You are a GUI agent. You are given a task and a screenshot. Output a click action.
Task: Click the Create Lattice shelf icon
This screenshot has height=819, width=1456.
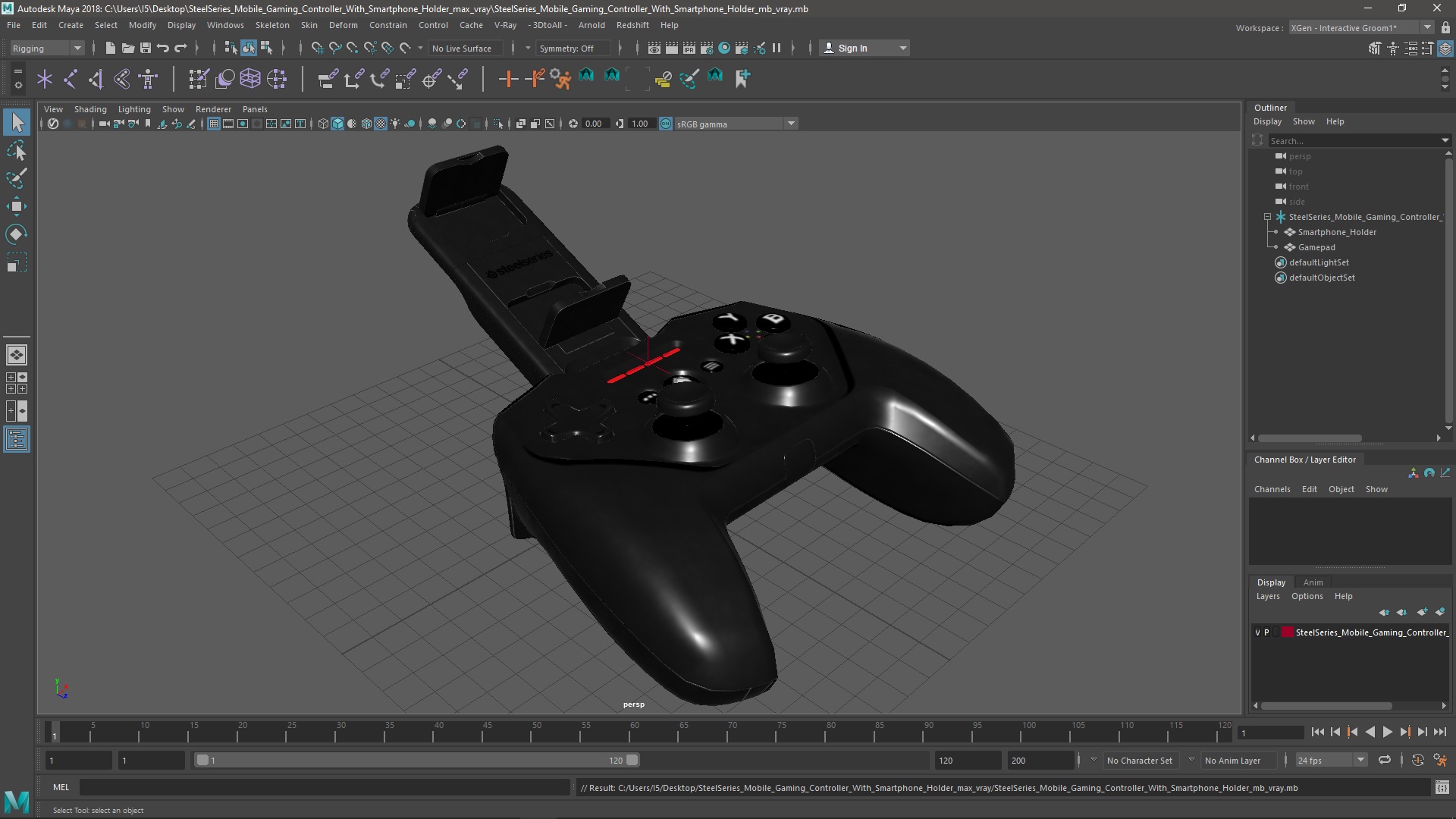250,78
